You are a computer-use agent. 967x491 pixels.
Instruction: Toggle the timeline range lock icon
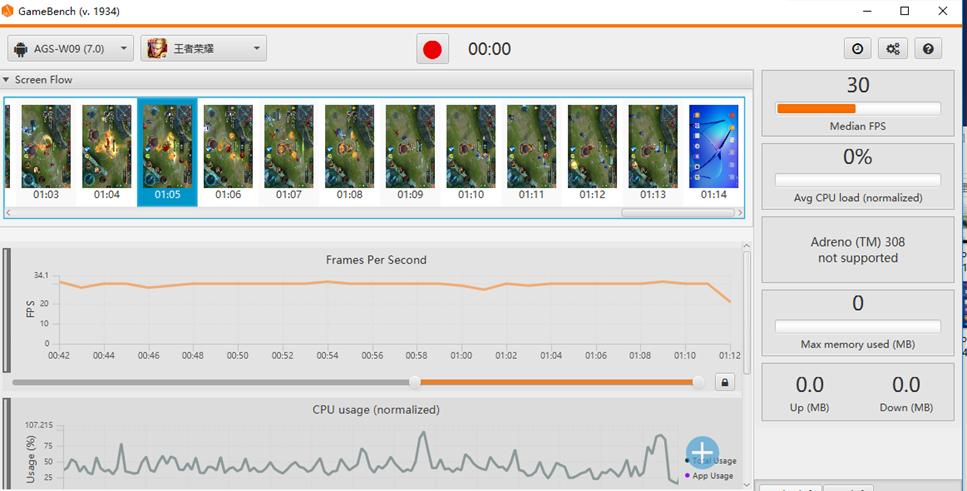(x=725, y=382)
